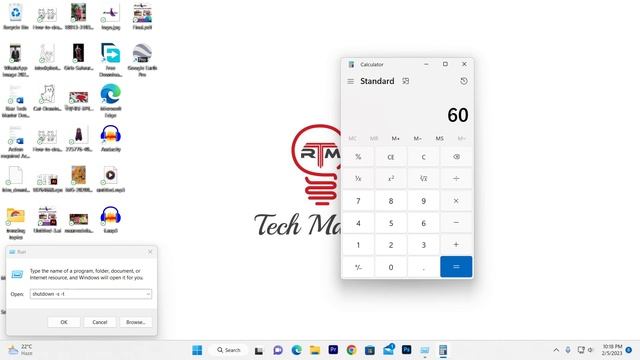Open Microsoft Store from the taskbar
Screen dimensions: 640x360
370,350
